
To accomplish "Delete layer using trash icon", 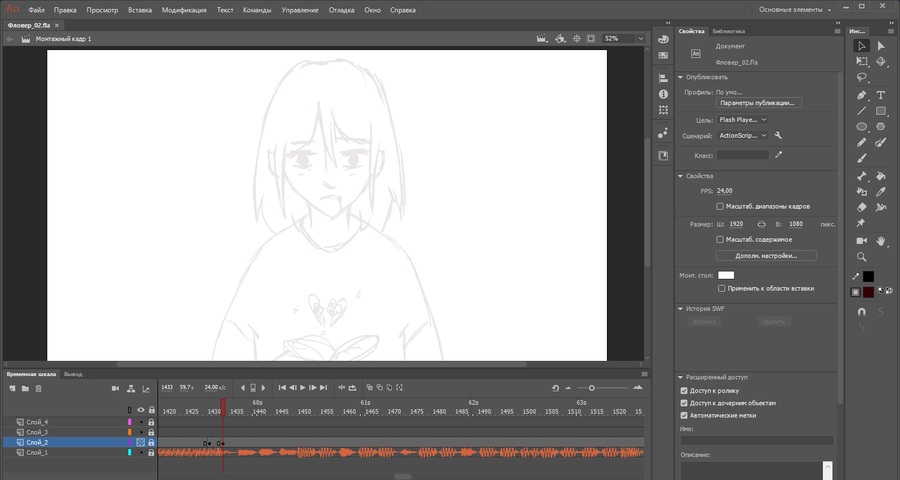I will (x=38, y=389).
